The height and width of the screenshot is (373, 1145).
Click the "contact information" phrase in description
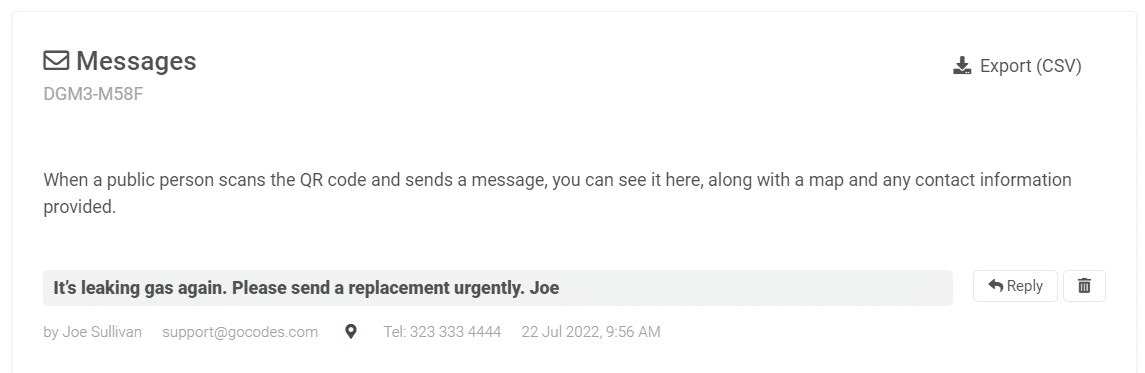click(x=994, y=180)
